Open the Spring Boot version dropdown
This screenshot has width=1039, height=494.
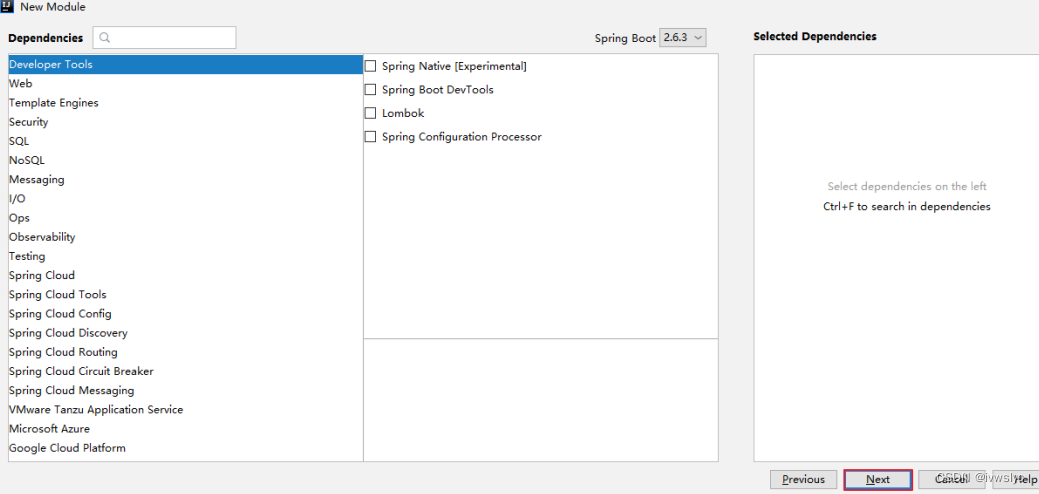[683, 38]
